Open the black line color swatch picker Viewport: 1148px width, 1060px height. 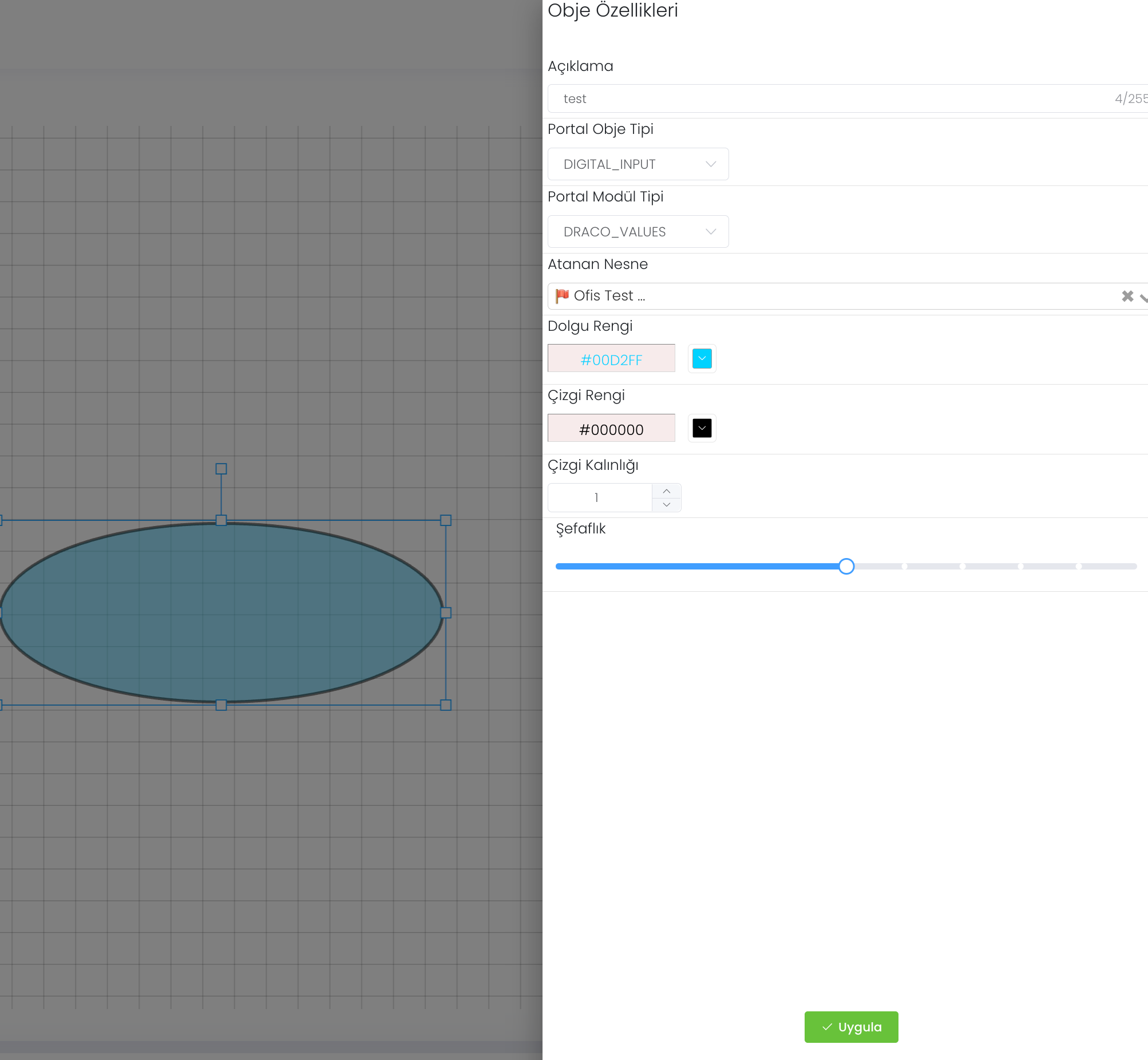pos(701,428)
